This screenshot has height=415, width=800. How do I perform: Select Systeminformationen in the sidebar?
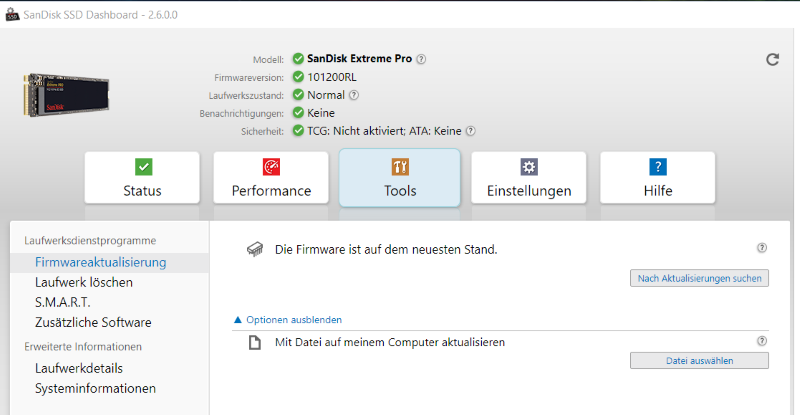tap(95, 388)
